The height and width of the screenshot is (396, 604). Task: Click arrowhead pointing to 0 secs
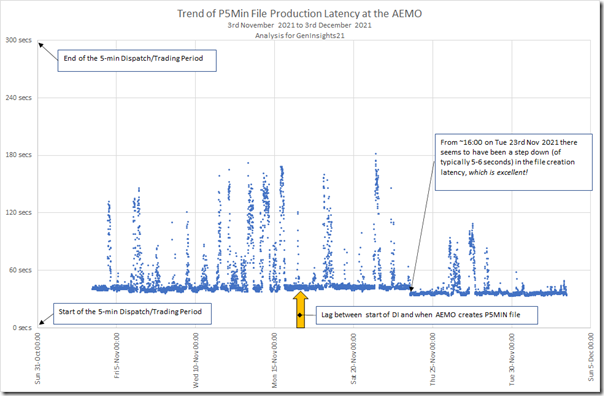tap(41, 322)
